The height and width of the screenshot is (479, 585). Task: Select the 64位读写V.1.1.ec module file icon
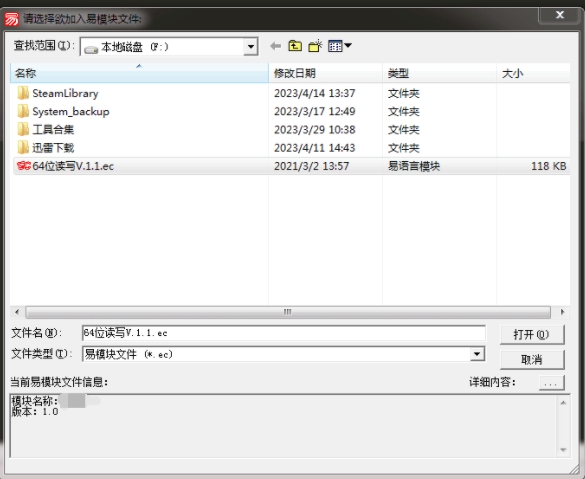coord(24,166)
